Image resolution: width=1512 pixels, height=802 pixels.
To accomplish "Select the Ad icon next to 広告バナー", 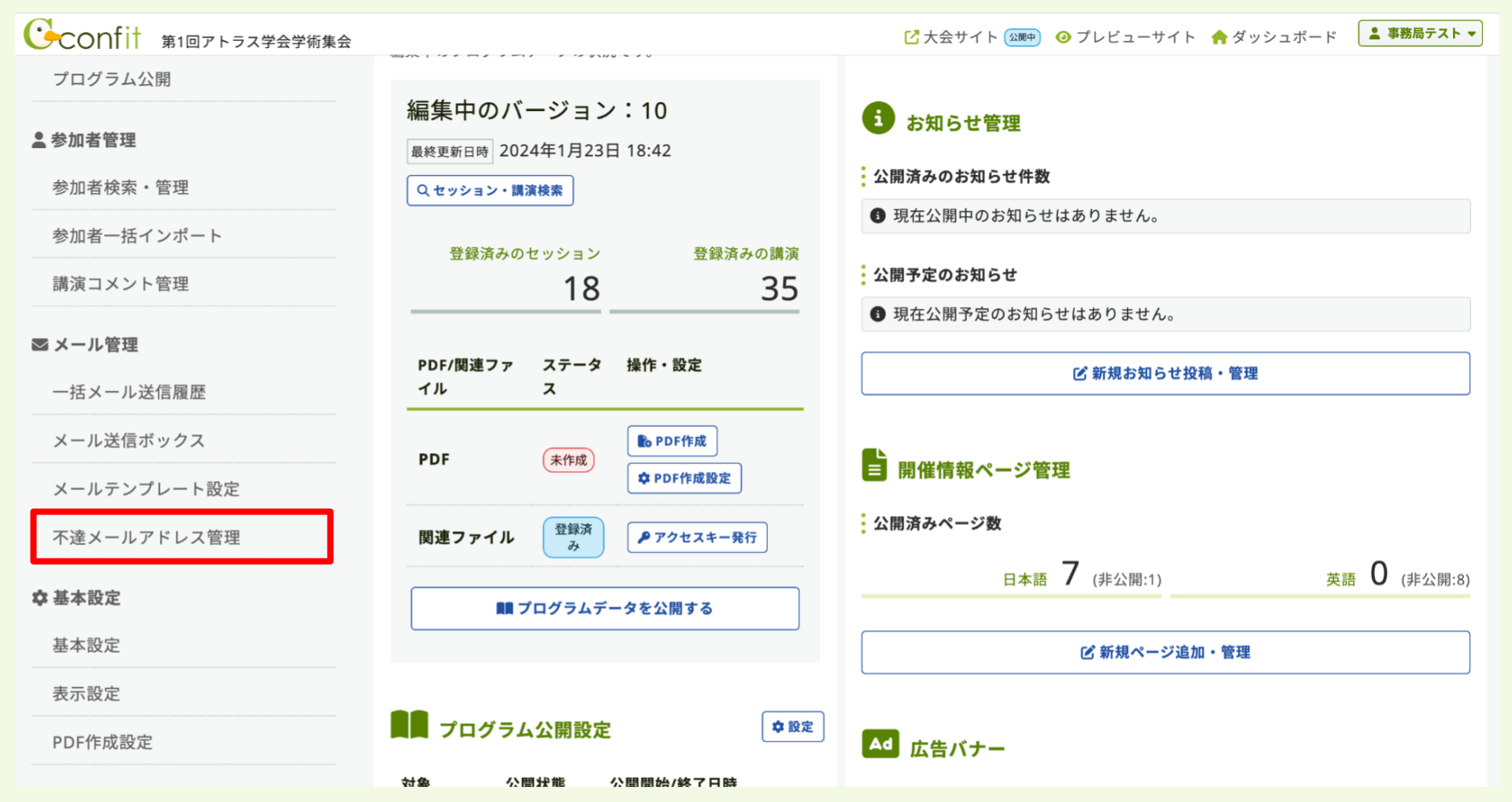I will [x=880, y=744].
